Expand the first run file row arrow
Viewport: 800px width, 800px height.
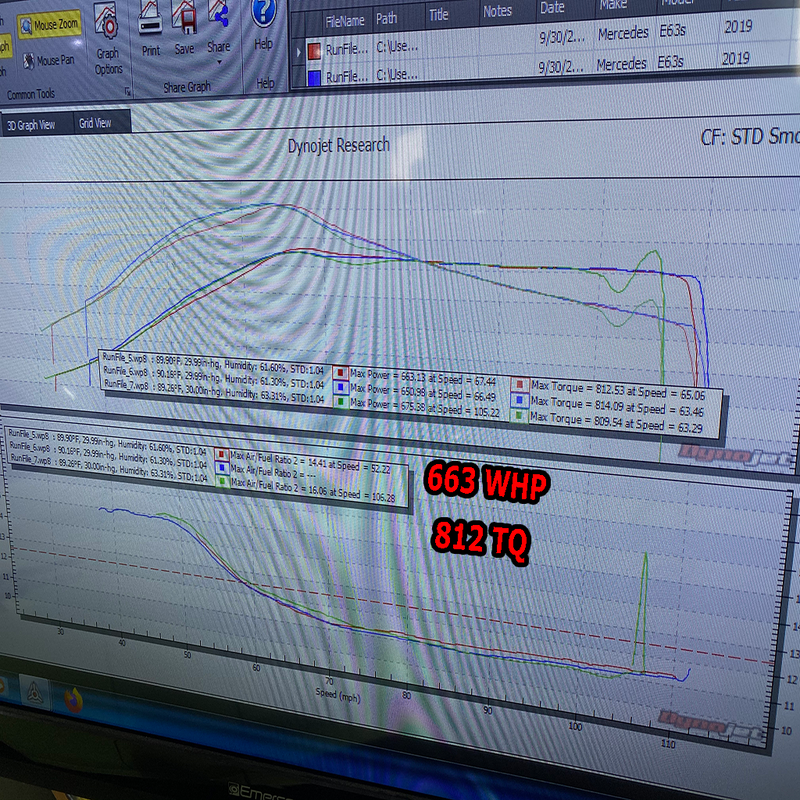[298, 49]
